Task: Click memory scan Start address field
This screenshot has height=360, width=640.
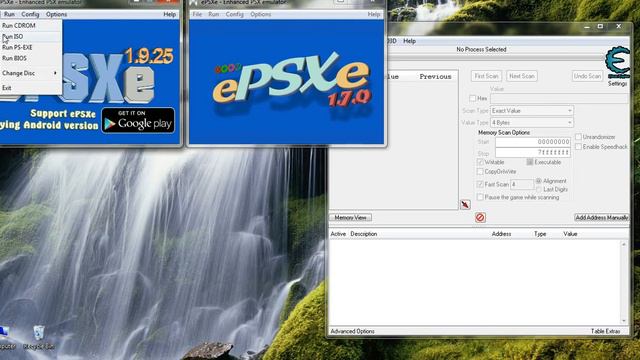Action: click(x=533, y=142)
